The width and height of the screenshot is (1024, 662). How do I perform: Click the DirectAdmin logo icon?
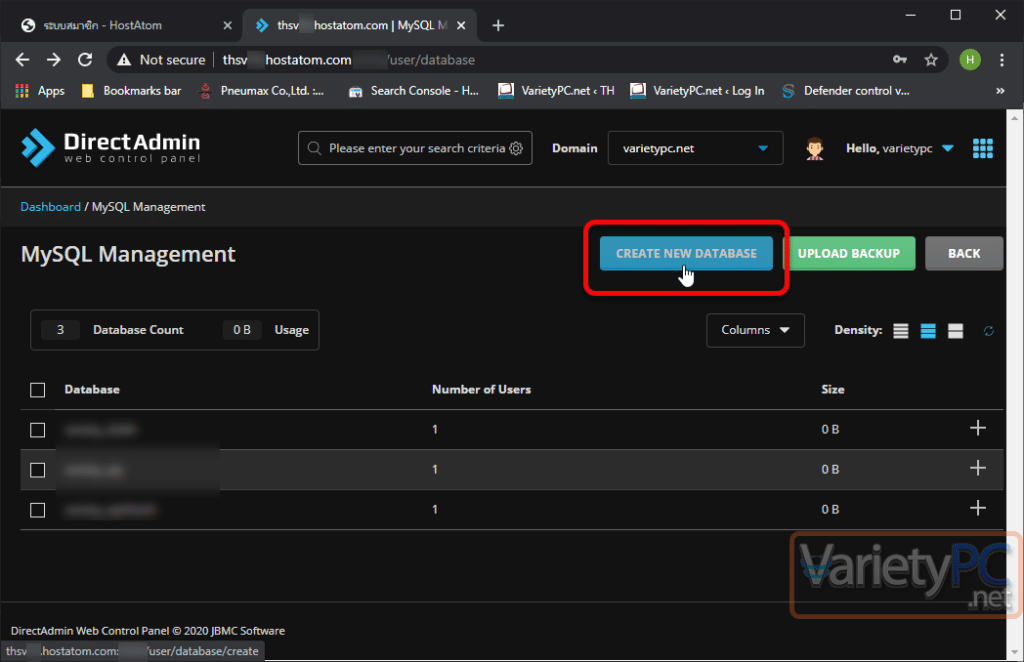(38, 147)
